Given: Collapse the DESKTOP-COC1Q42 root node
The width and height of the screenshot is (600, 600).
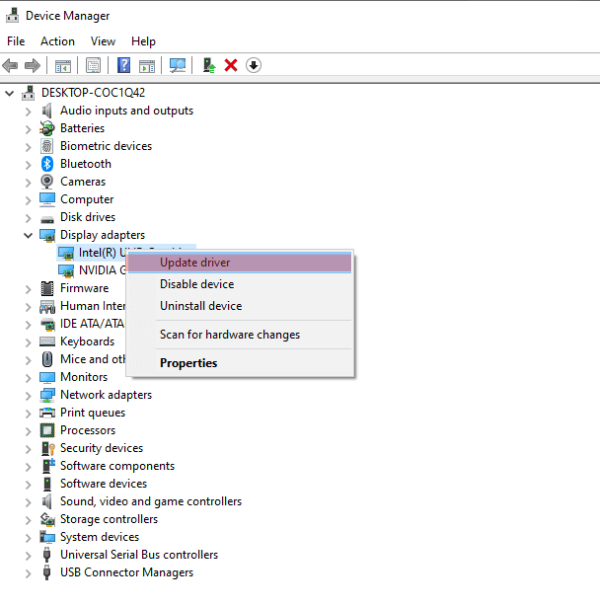Looking at the screenshot, I should click(10, 93).
